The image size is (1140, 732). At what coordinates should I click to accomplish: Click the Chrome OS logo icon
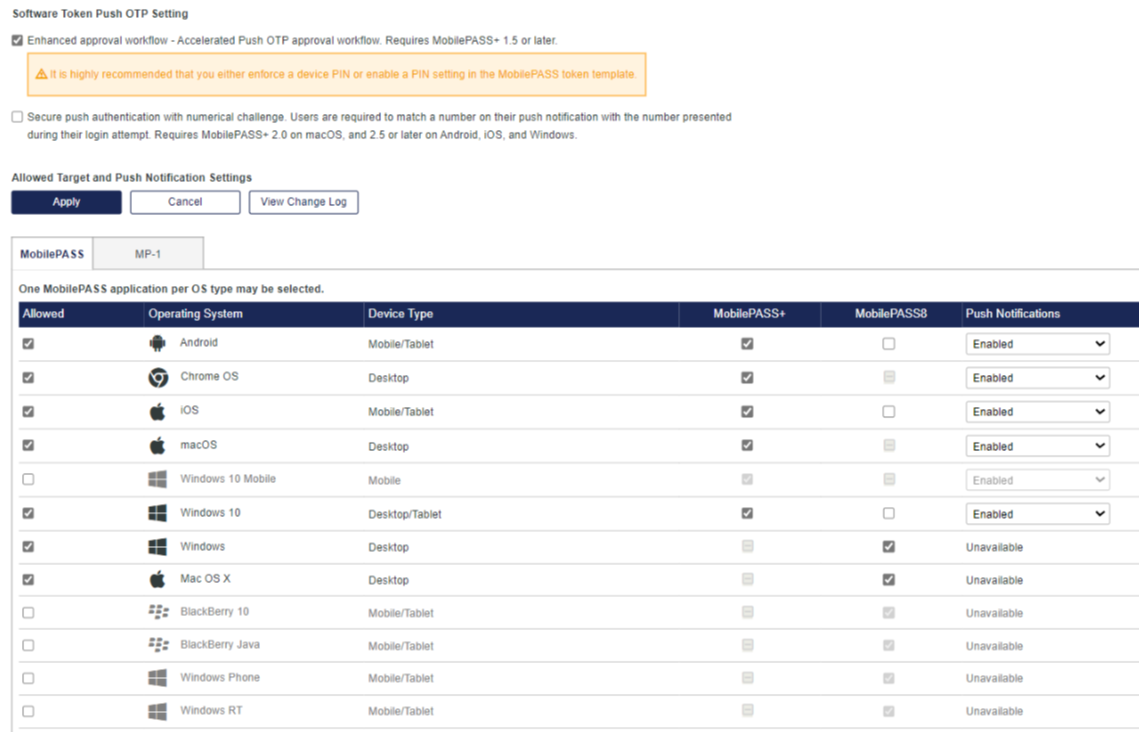click(157, 378)
